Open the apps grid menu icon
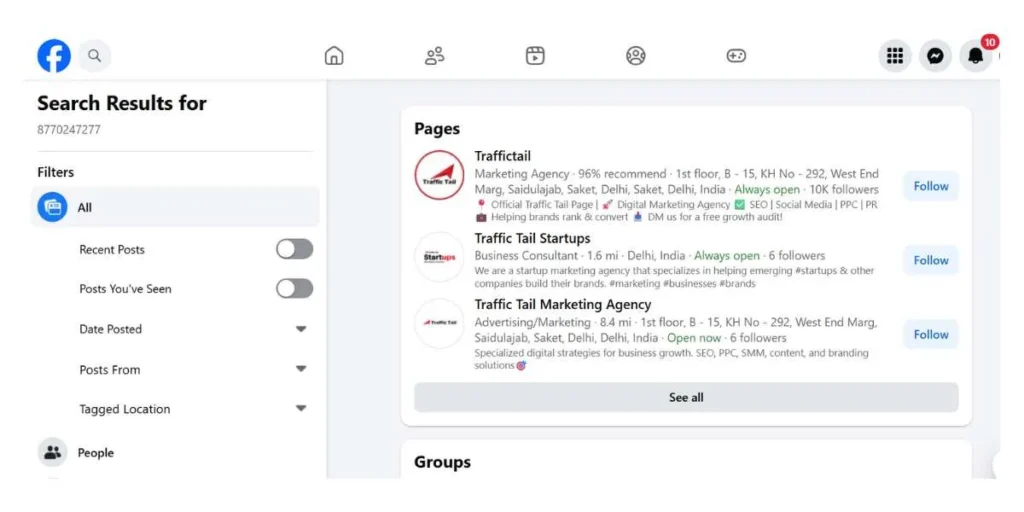The width and height of the screenshot is (1024, 512). [895, 56]
